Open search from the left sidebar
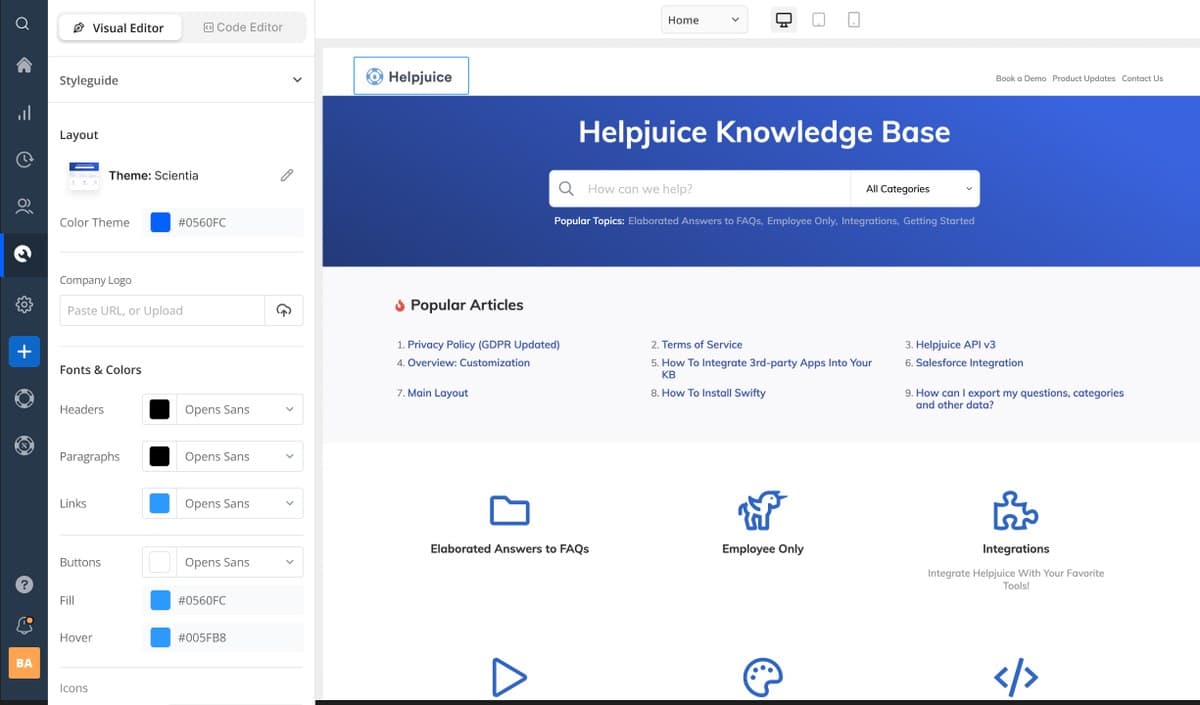 [23, 23]
